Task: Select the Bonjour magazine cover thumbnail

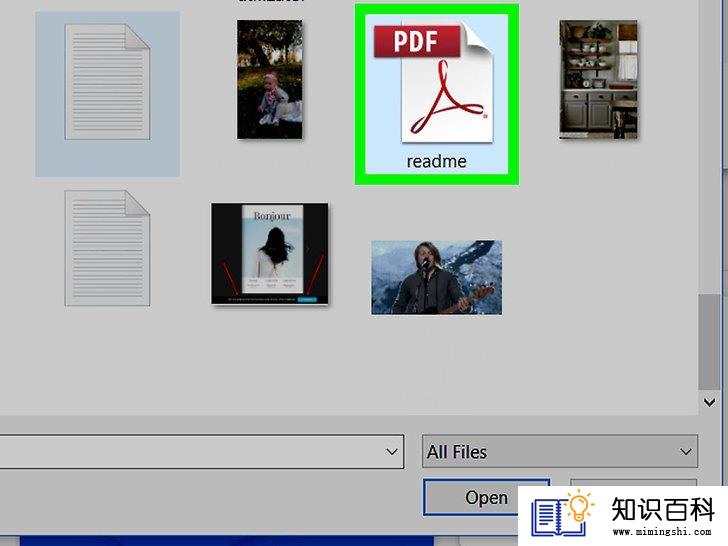Action: [x=270, y=254]
